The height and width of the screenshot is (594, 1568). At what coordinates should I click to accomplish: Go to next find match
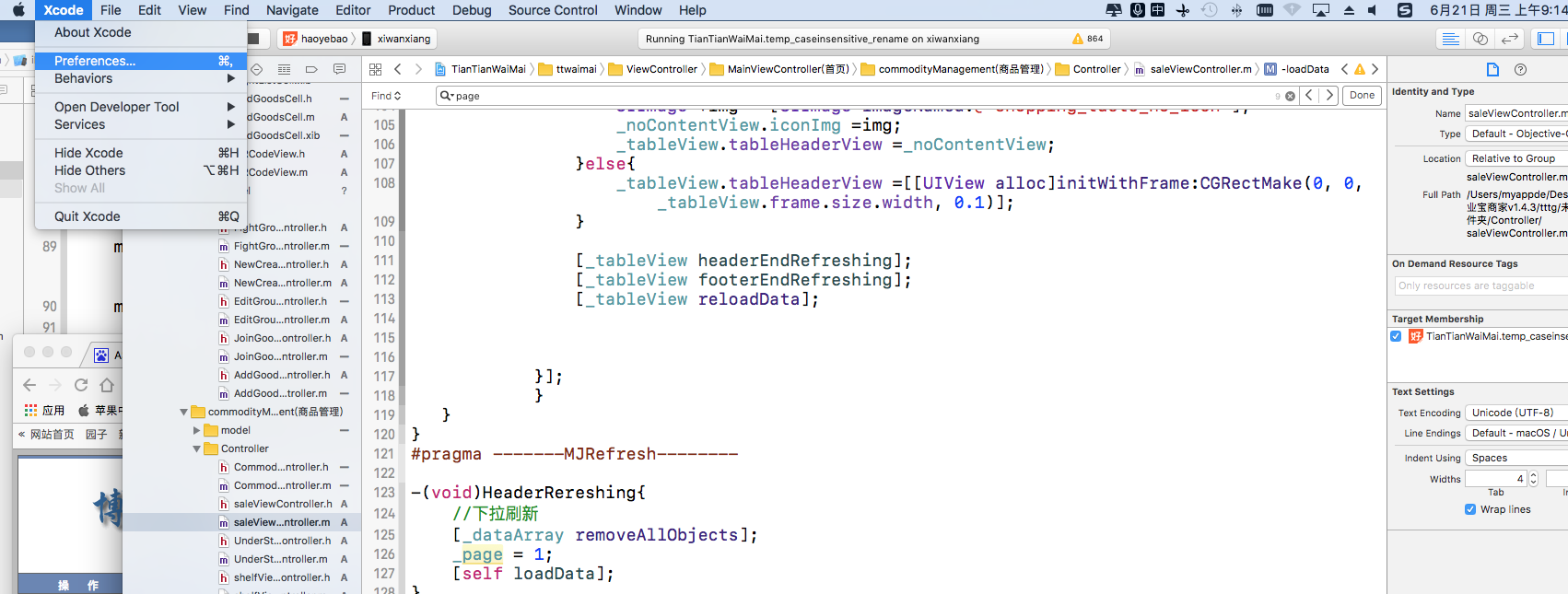pyautogui.click(x=1329, y=96)
